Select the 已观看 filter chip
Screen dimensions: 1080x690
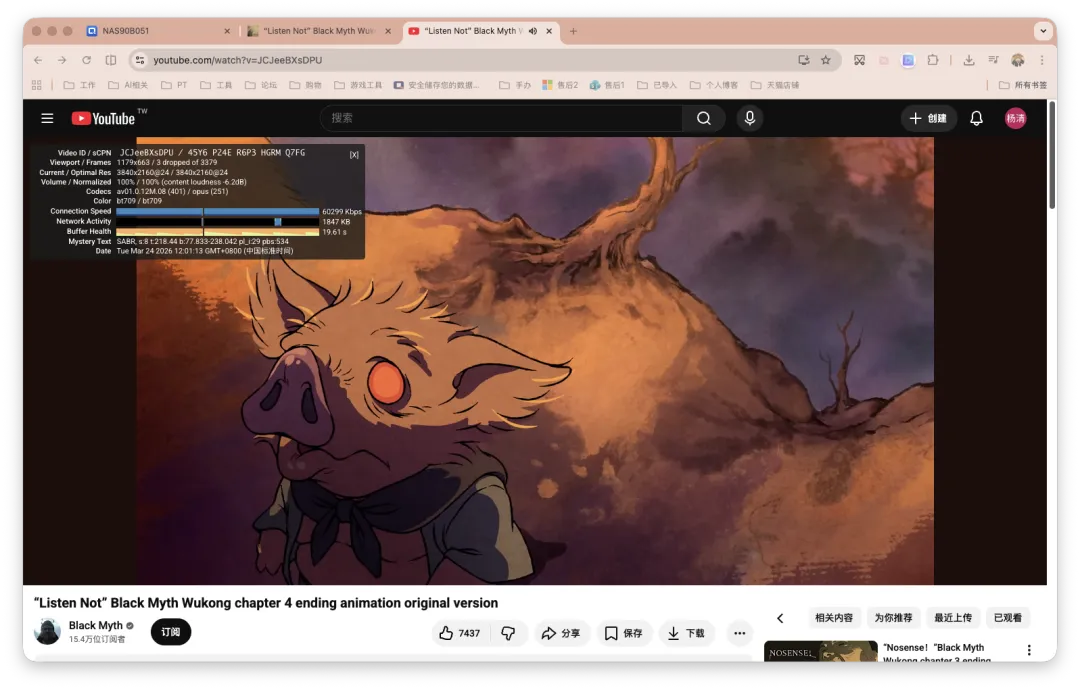[x=1008, y=618]
